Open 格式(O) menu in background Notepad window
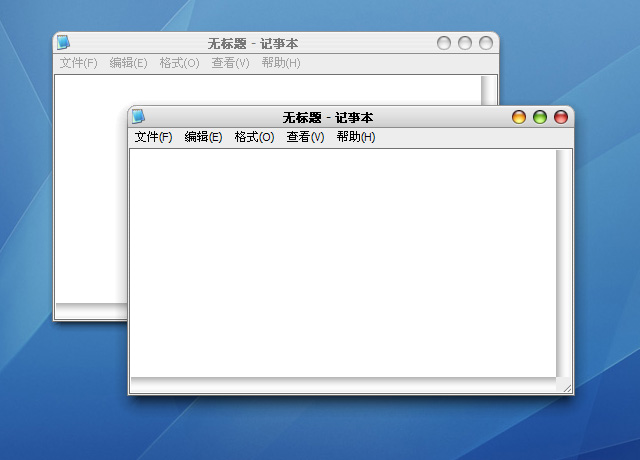 coord(180,63)
